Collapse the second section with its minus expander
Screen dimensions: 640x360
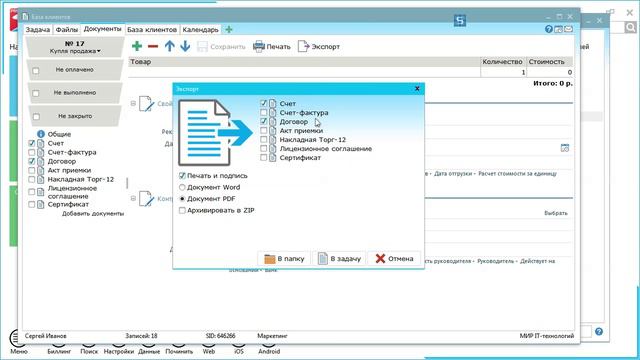tap(133, 198)
